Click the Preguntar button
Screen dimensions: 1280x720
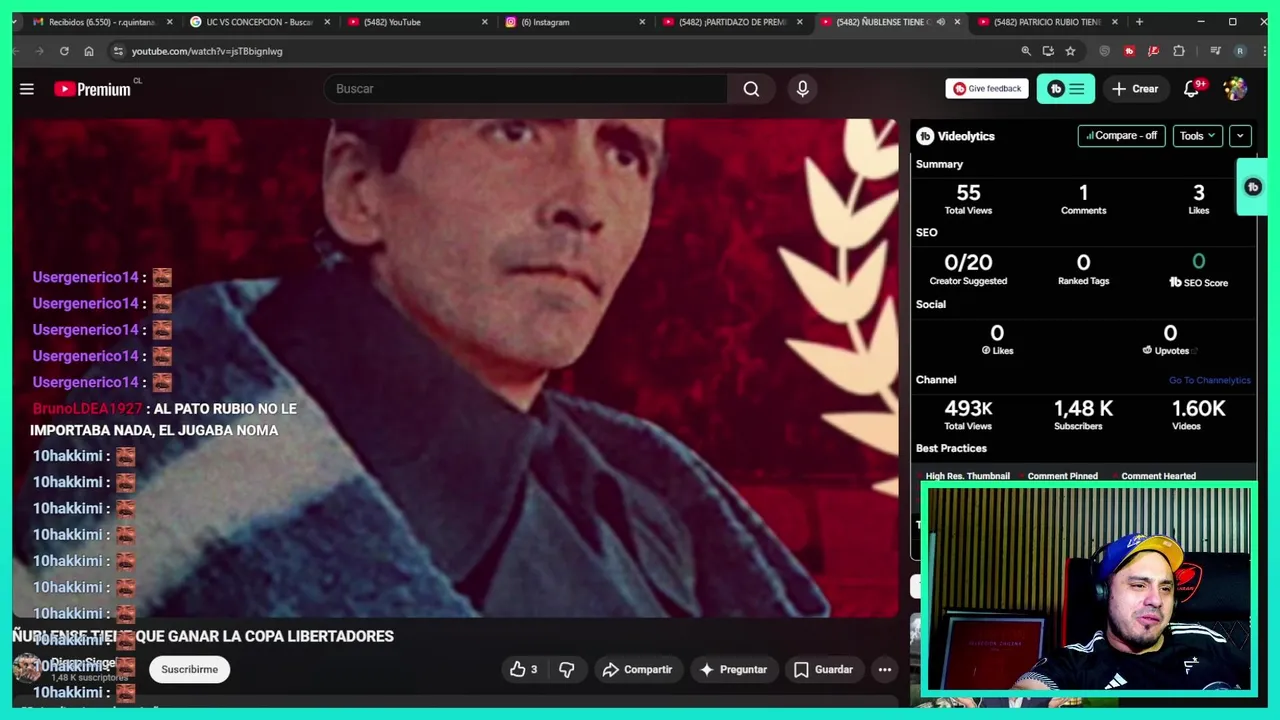(733, 669)
